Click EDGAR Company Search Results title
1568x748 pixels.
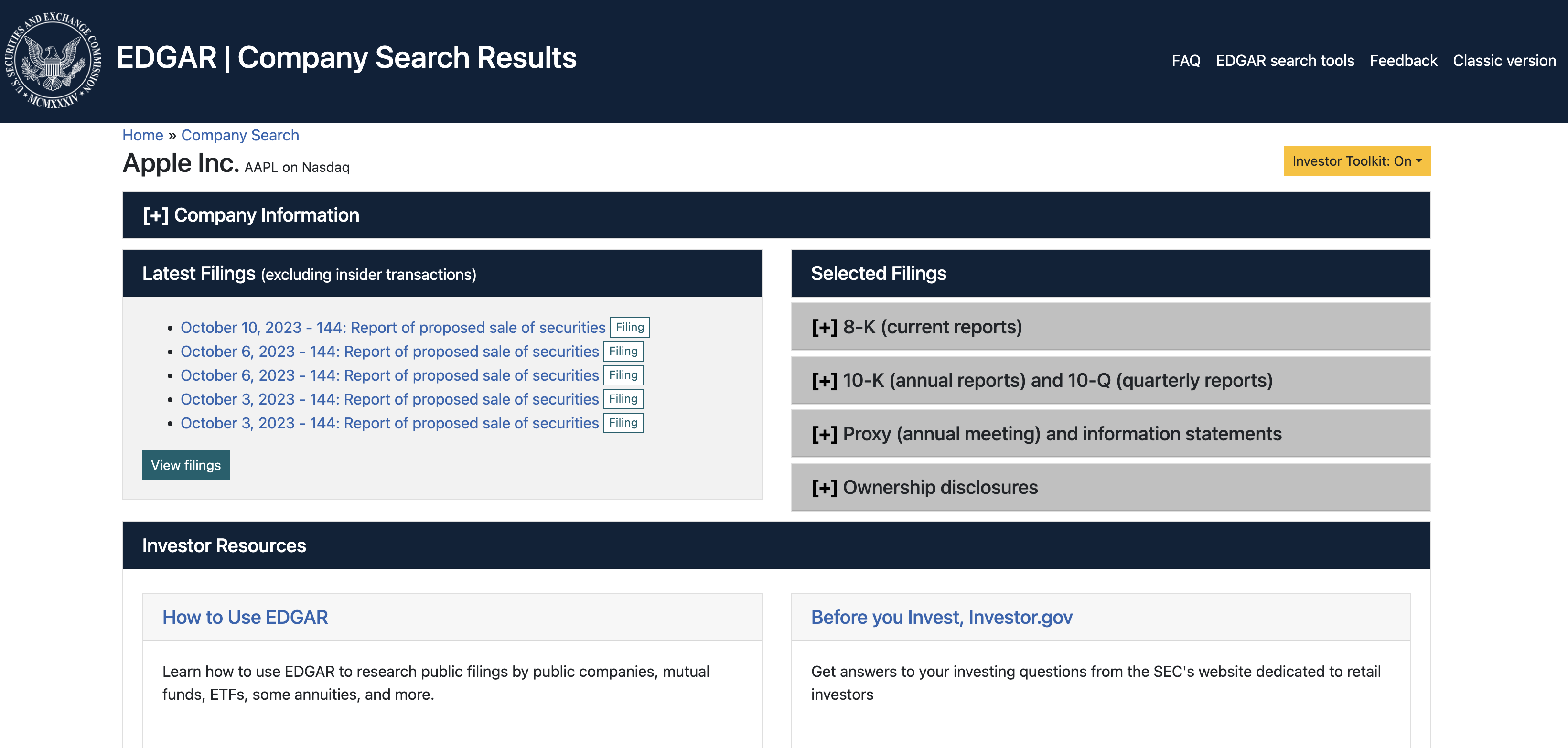click(x=346, y=58)
